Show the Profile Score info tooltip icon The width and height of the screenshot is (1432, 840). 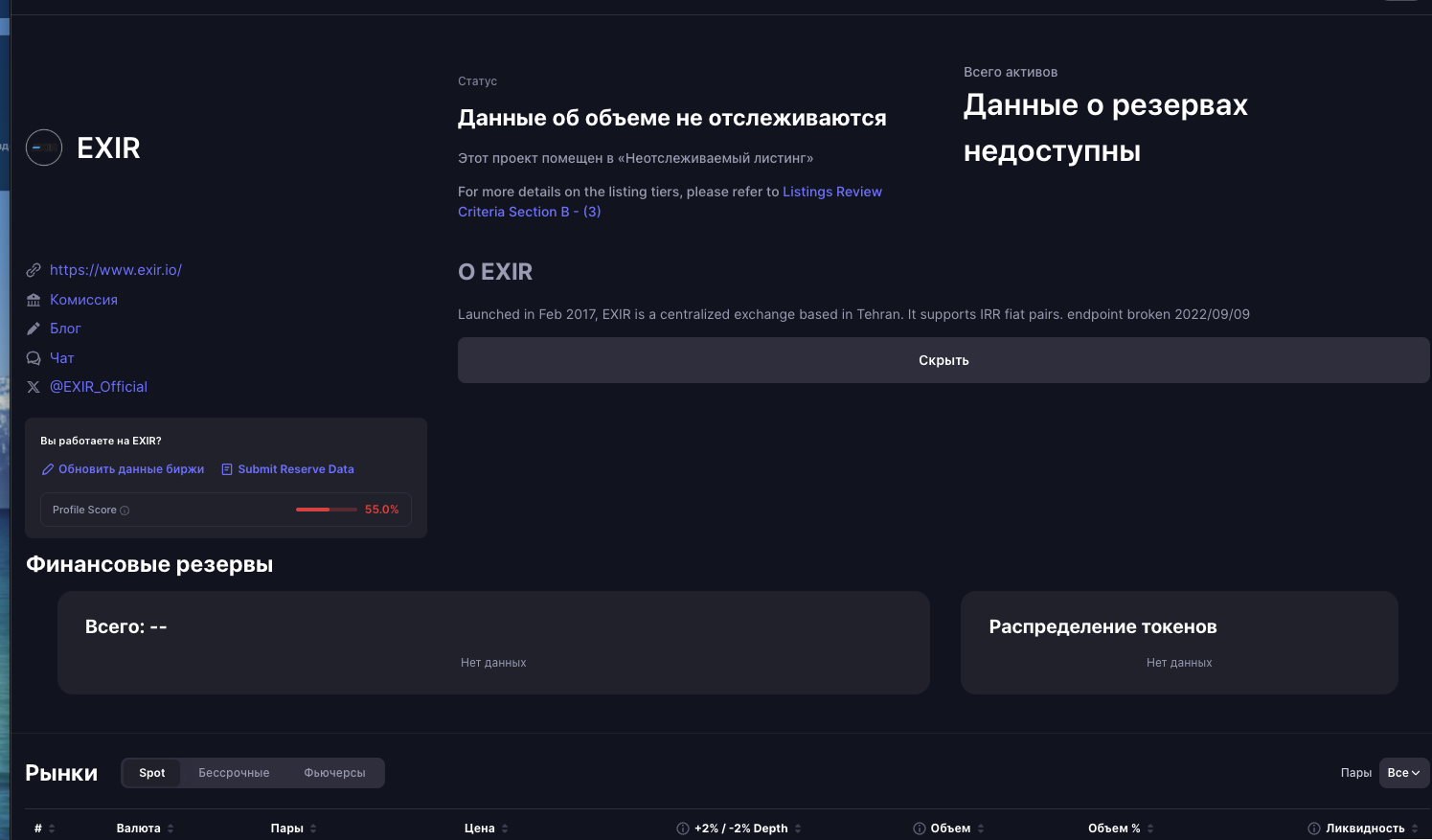[125, 511]
